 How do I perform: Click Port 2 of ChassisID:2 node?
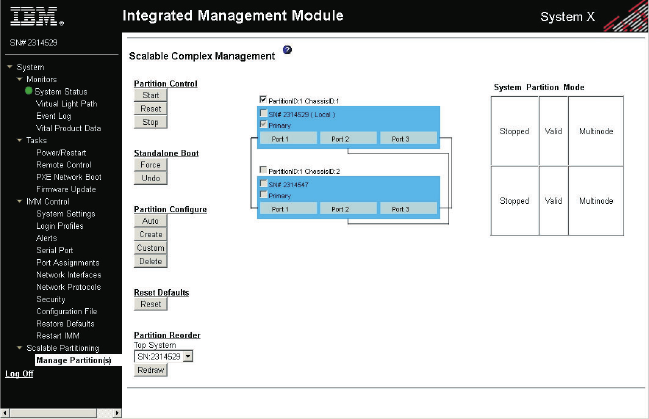(x=348, y=209)
